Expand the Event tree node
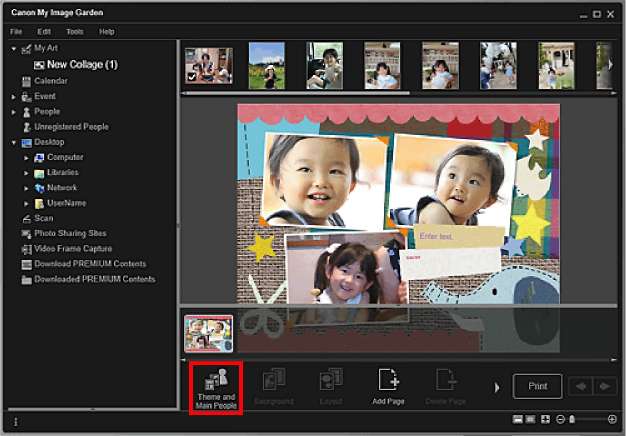The image size is (626, 436). coord(14,97)
